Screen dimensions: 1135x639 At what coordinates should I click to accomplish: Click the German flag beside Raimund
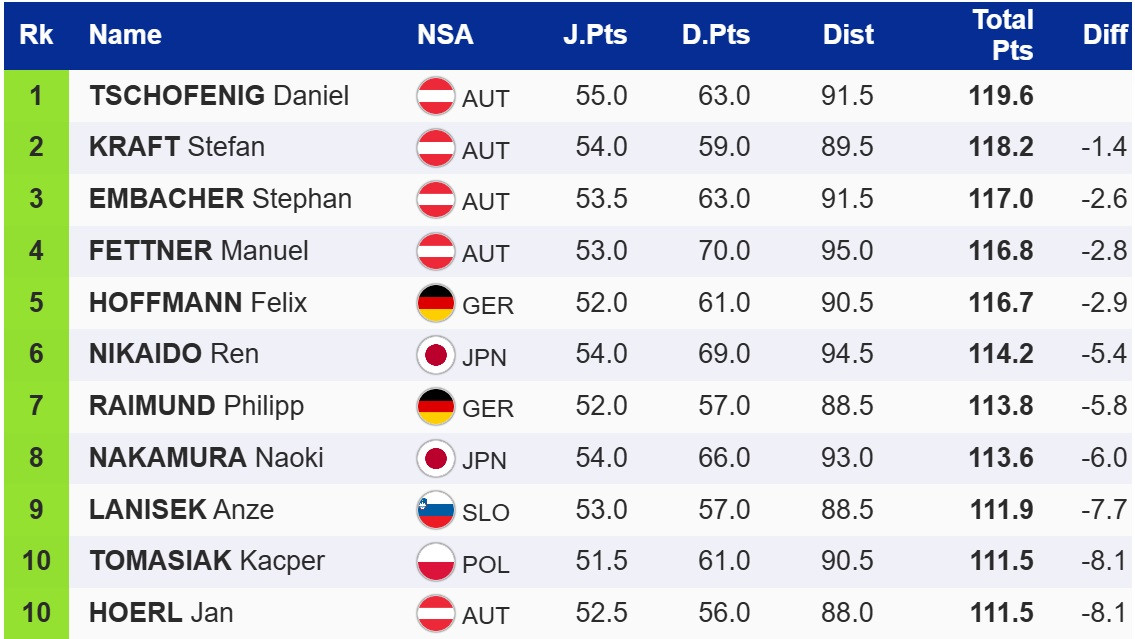(x=436, y=407)
